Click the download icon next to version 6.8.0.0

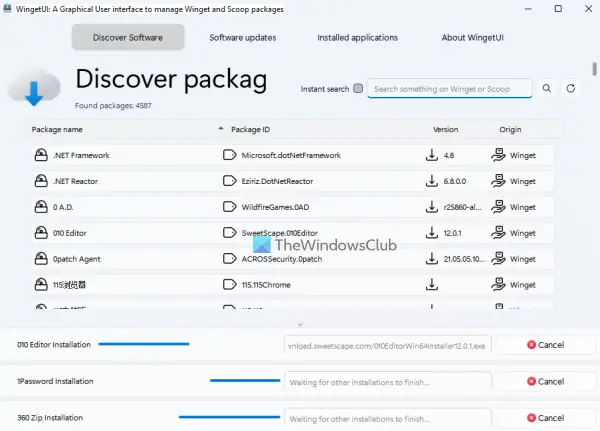[432, 181]
